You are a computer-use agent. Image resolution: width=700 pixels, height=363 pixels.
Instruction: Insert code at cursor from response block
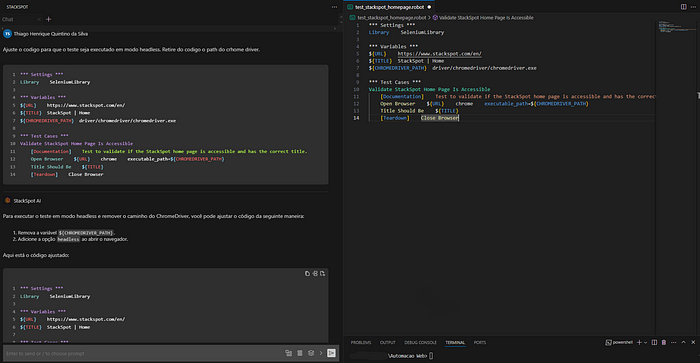coord(315,273)
